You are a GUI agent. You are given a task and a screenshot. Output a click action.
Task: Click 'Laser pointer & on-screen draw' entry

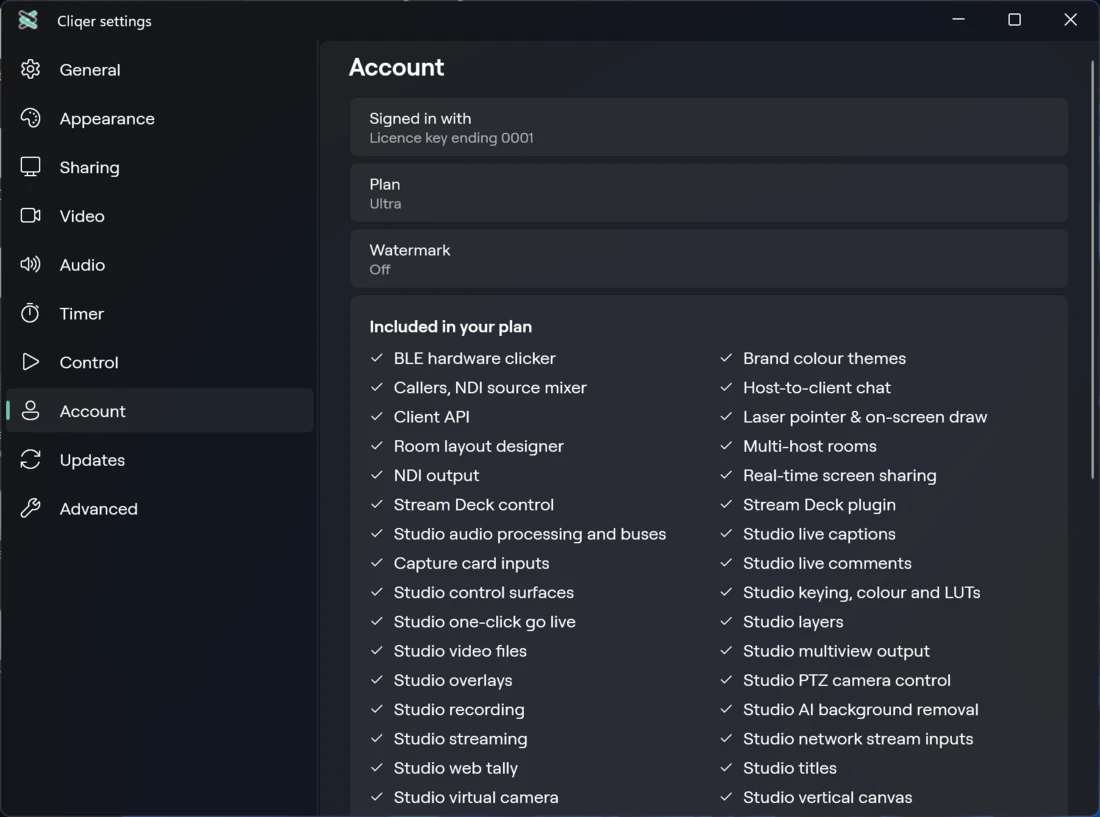tap(865, 417)
